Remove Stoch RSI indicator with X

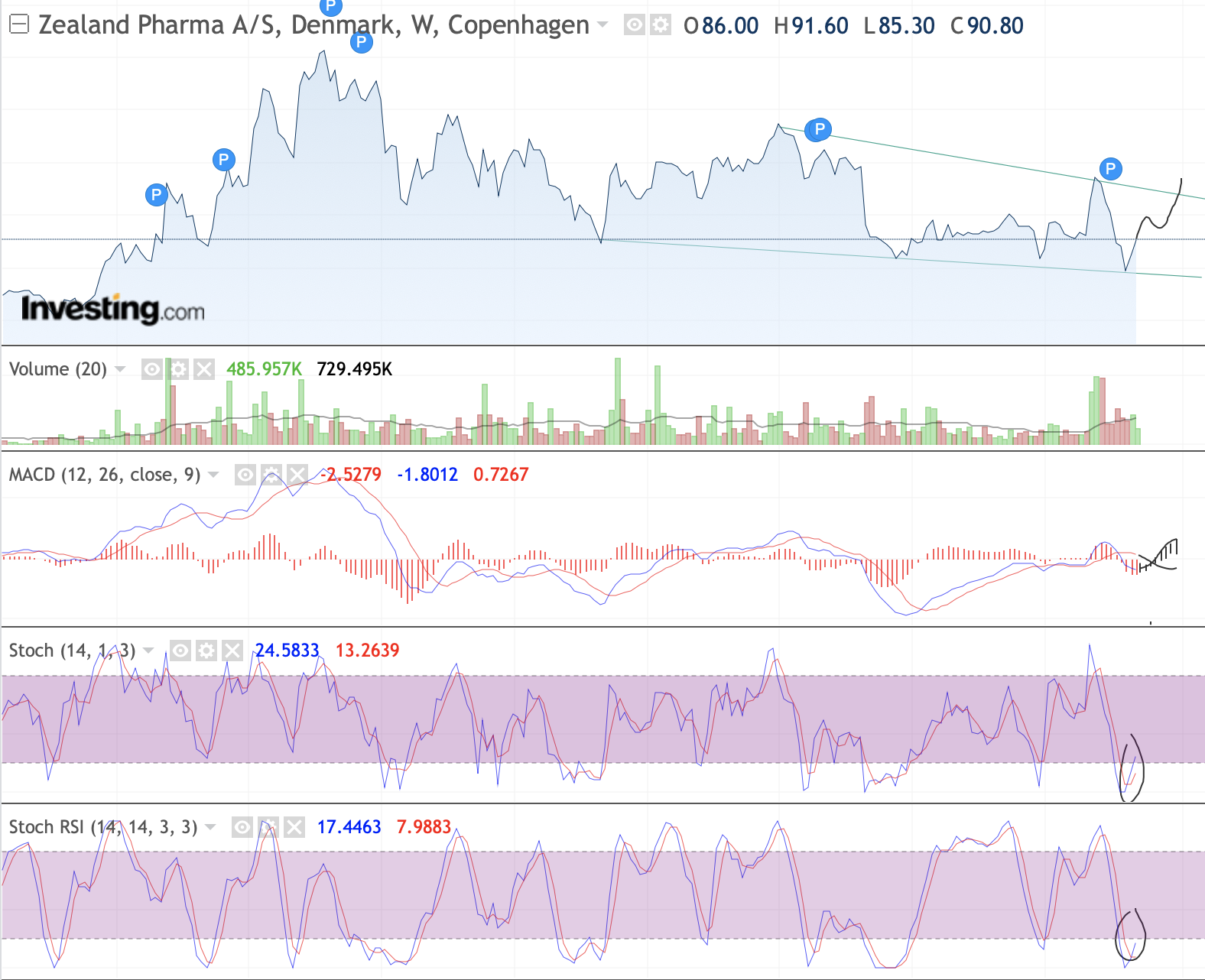pyautogui.click(x=294, y=827)
